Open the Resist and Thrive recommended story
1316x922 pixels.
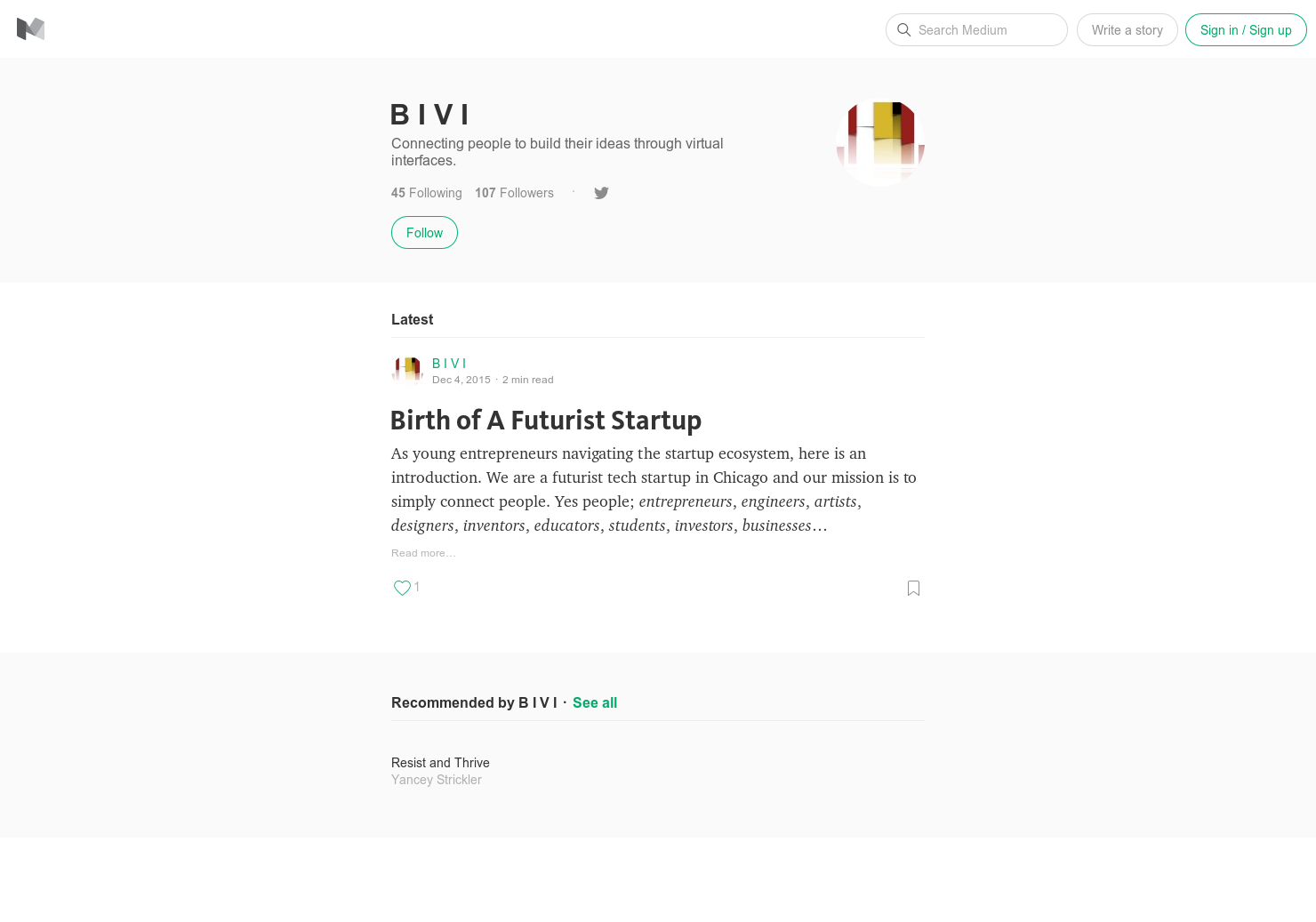tap(440, 763)
